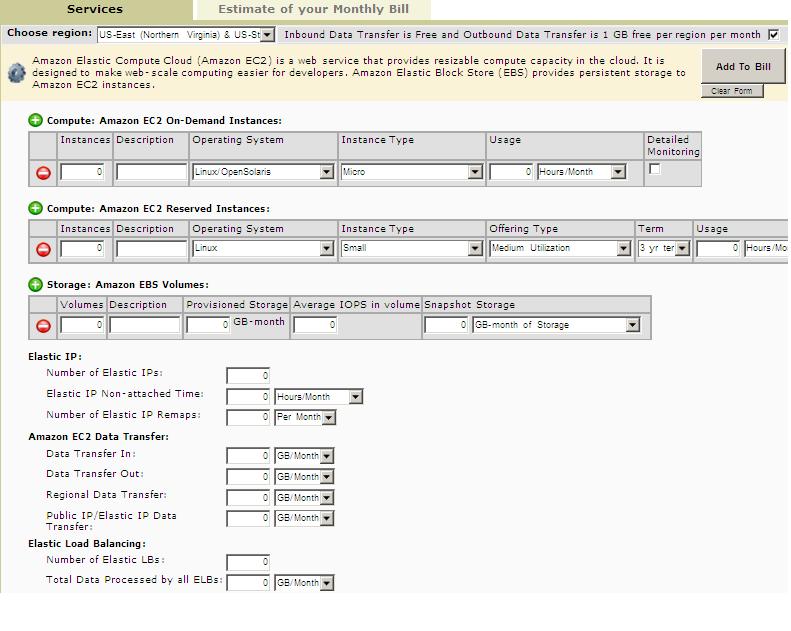Add a row to Amazon EBS Volumes

coord(35,284)
